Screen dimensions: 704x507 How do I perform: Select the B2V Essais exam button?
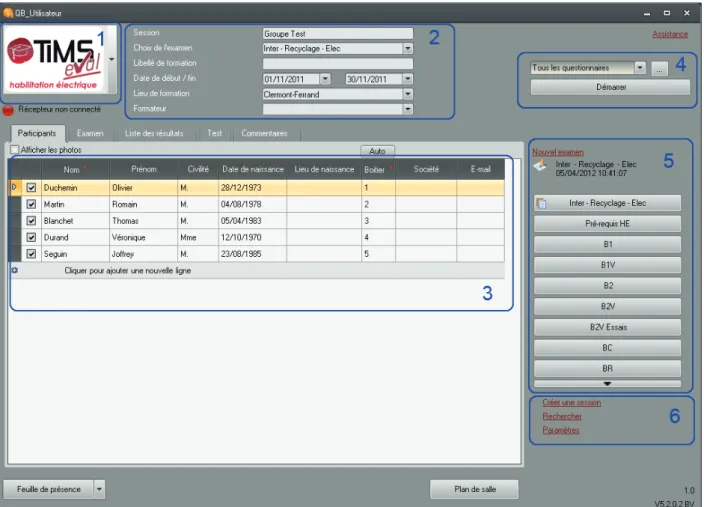point(607,327)
